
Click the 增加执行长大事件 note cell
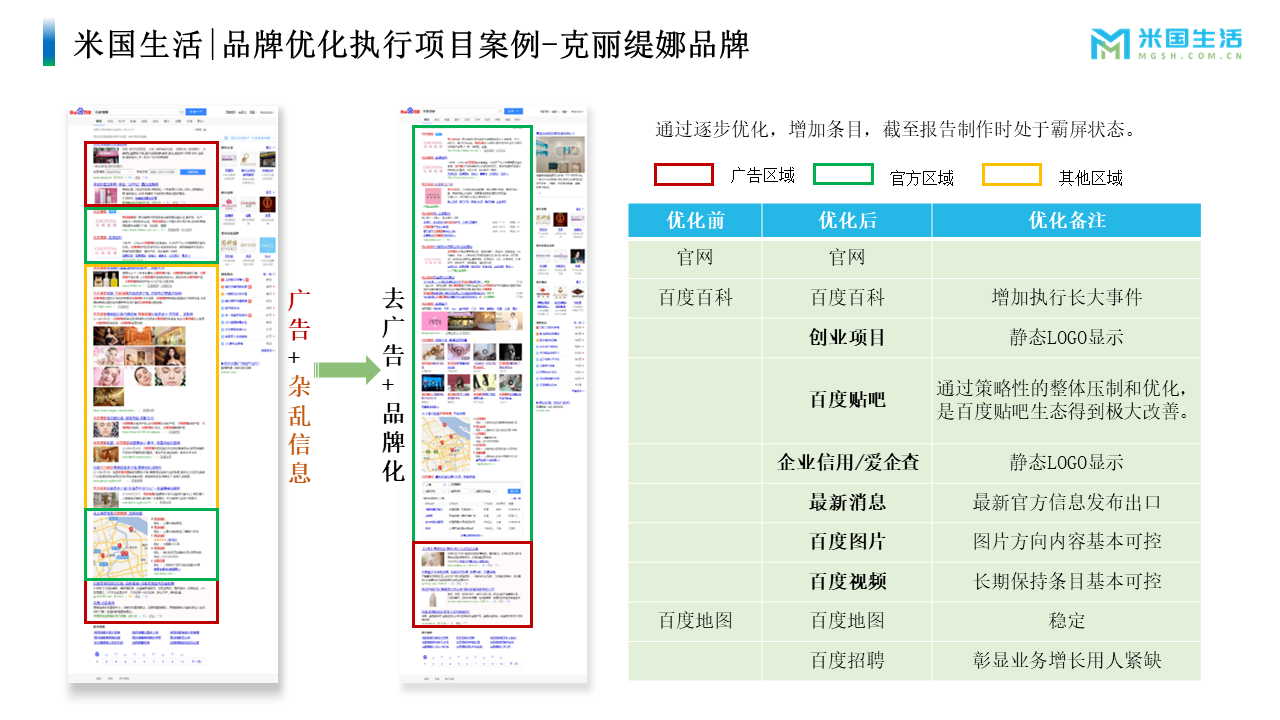(1067, 298)
